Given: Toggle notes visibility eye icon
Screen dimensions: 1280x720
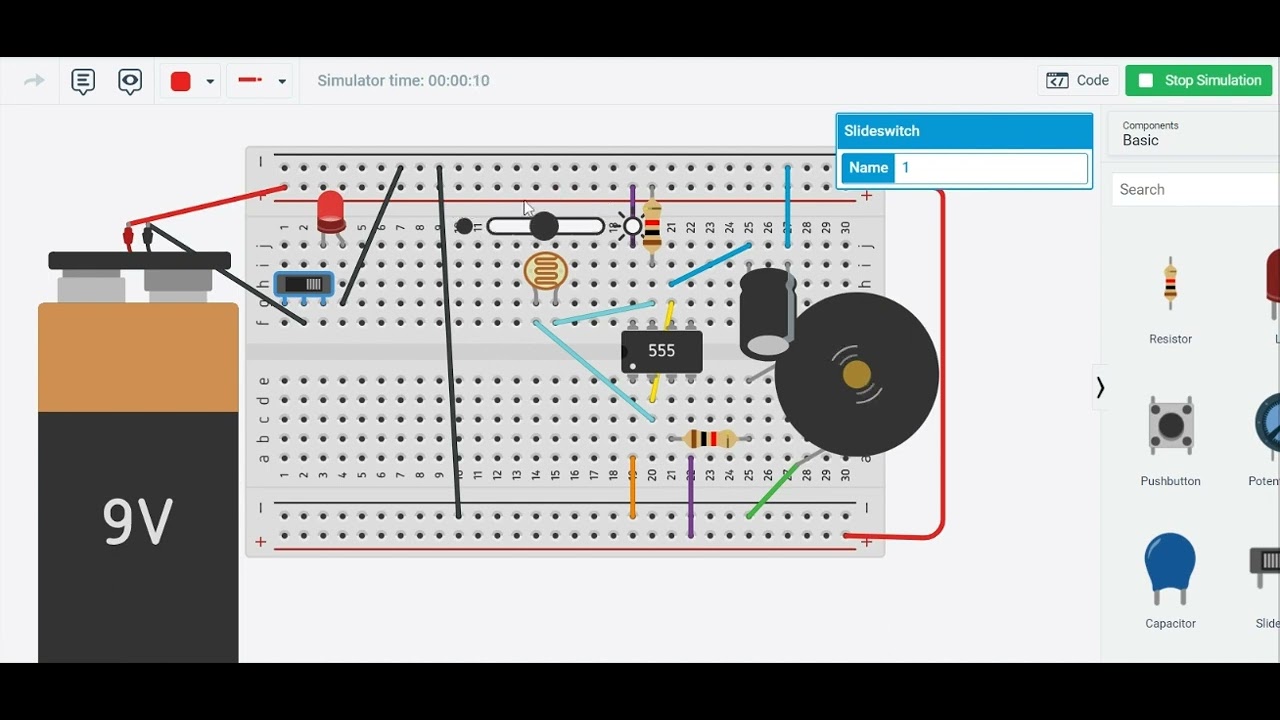Looking at the screenshot, I should pos(130,81).
